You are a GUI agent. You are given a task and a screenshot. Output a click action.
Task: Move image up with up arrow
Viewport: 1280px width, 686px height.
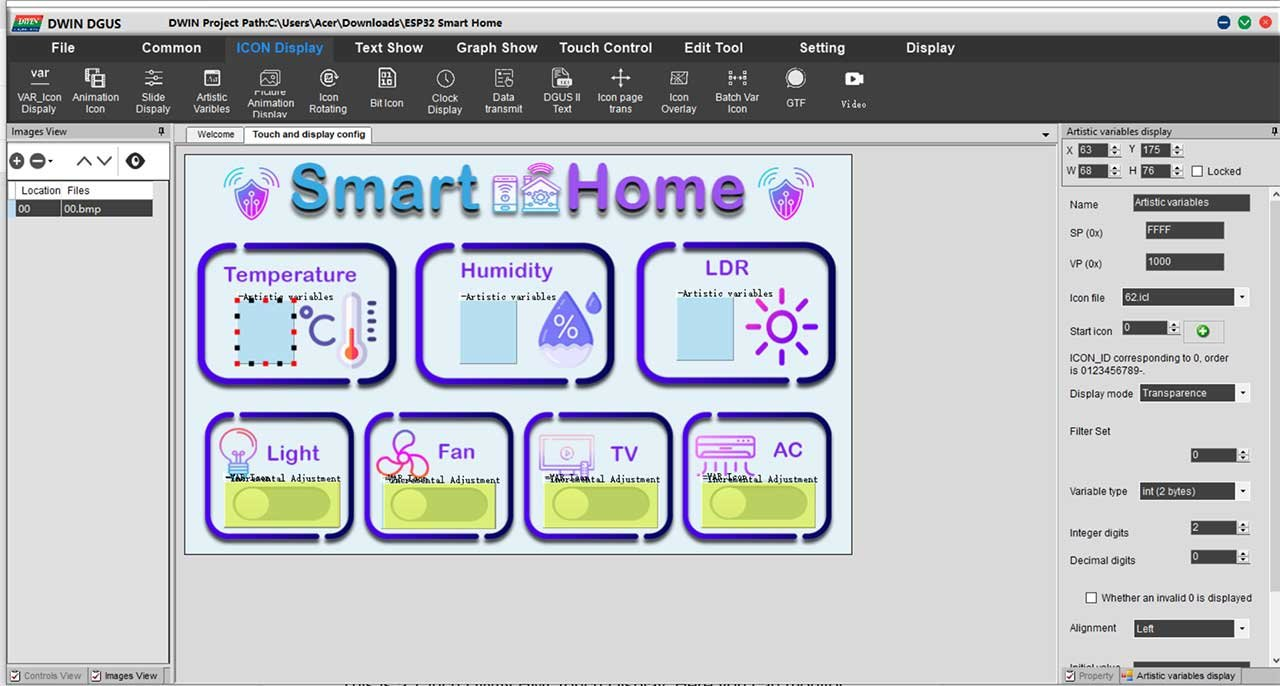[x=84, y=161]
